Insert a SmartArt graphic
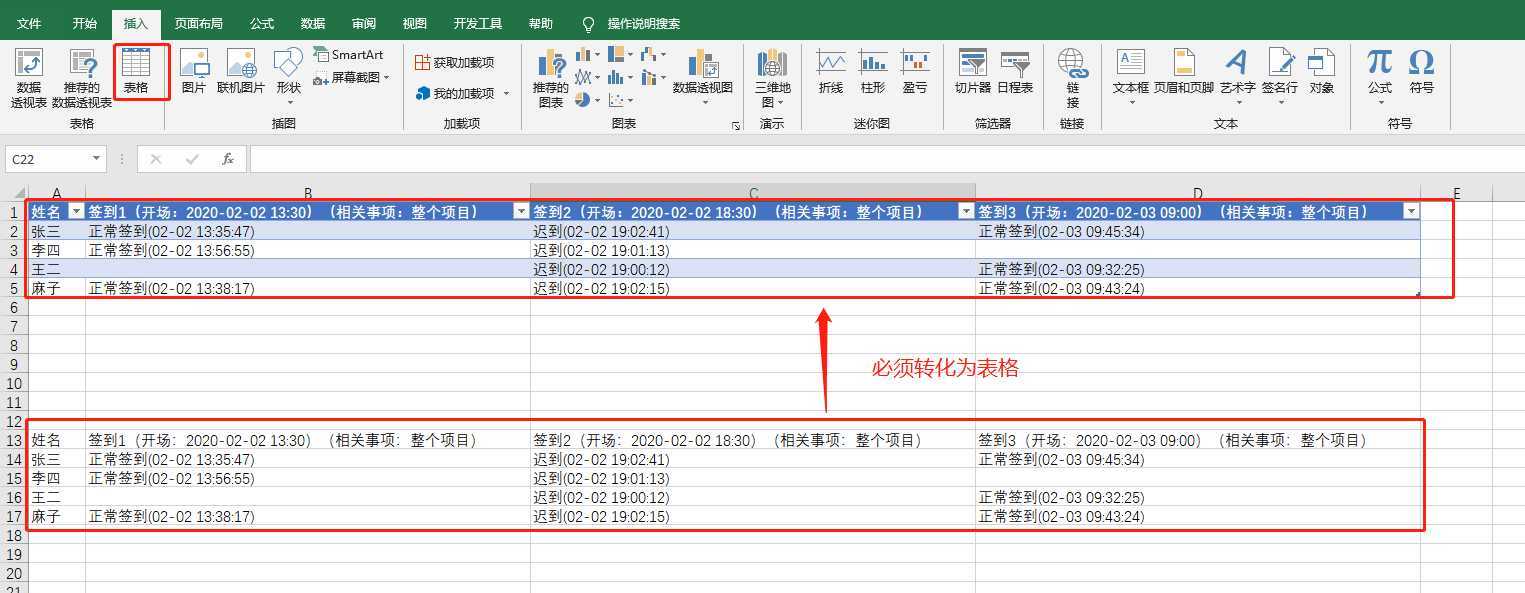Screen dimensions: 1525x593 click(x=350, y=55)
